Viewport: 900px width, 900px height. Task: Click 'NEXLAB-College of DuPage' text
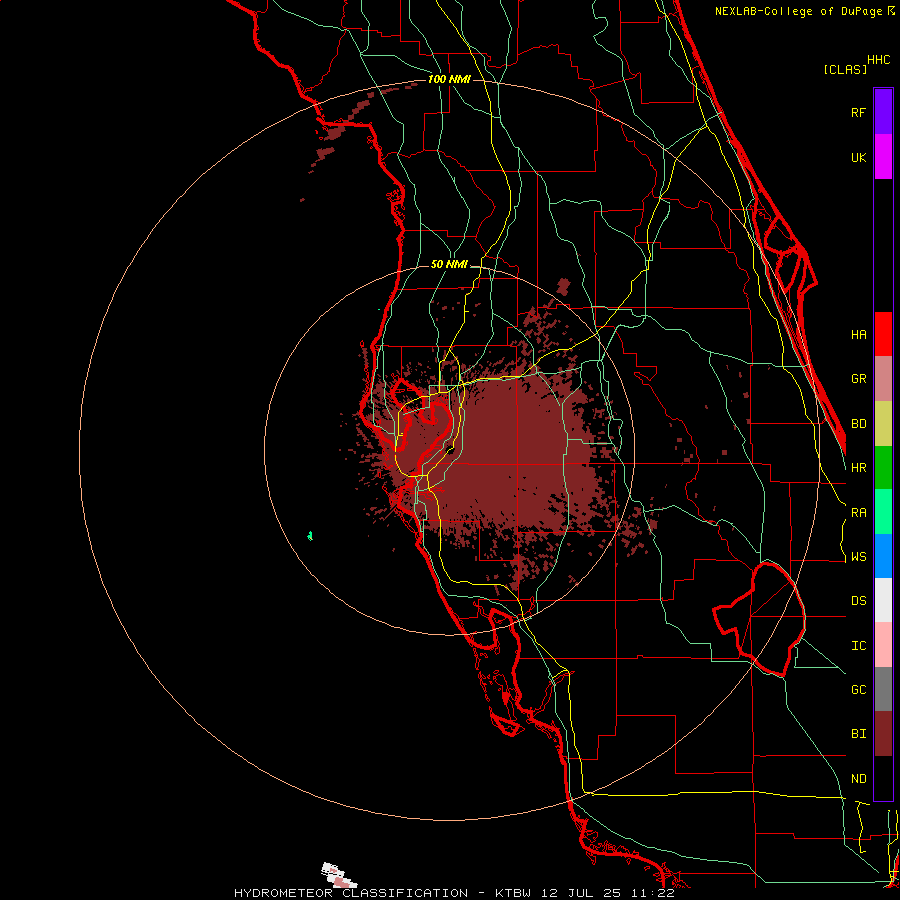[799, 11]
